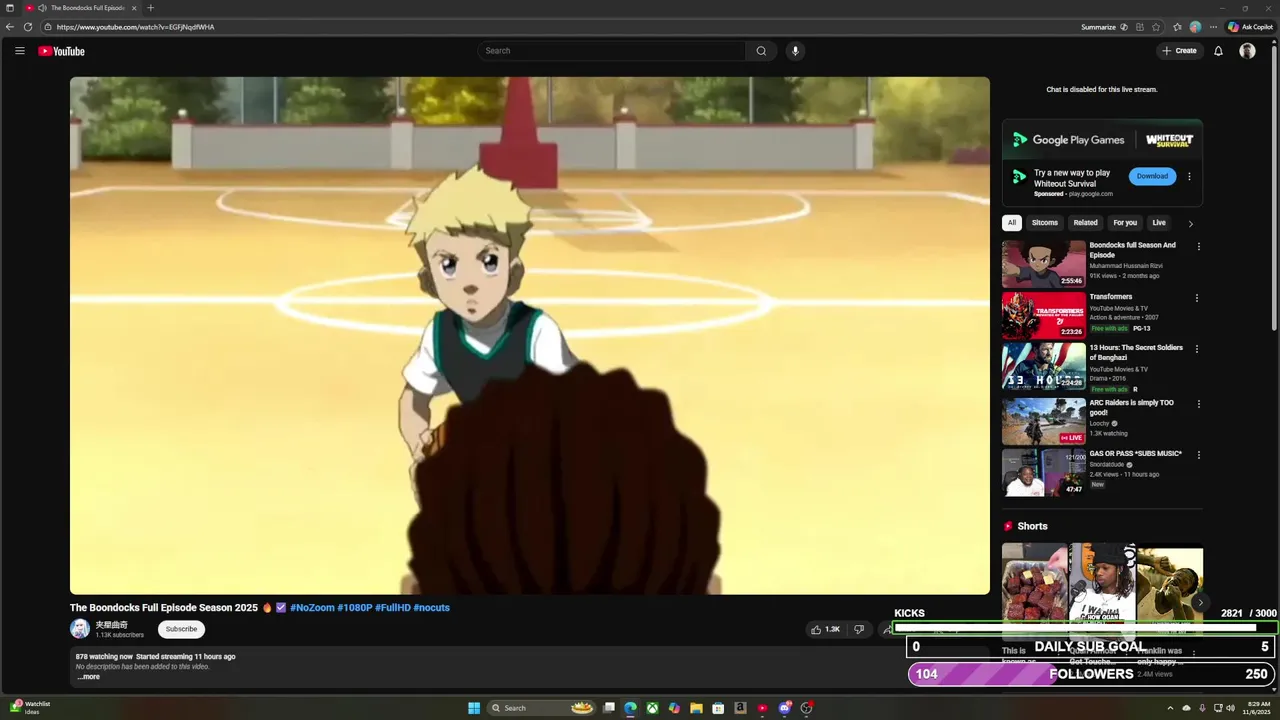Image resolution: width=1280 pixels, height=720 pixels.
Task: Open the Watchlist widget on taskbar
Action: 30,707
